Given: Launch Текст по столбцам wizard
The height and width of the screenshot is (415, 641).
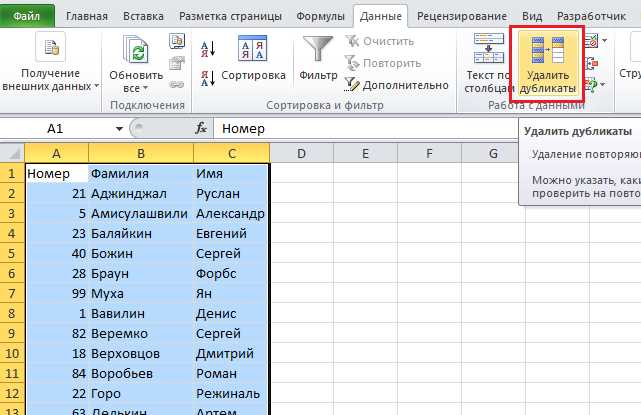Looking at the screenshot, I should coord(489,63).
